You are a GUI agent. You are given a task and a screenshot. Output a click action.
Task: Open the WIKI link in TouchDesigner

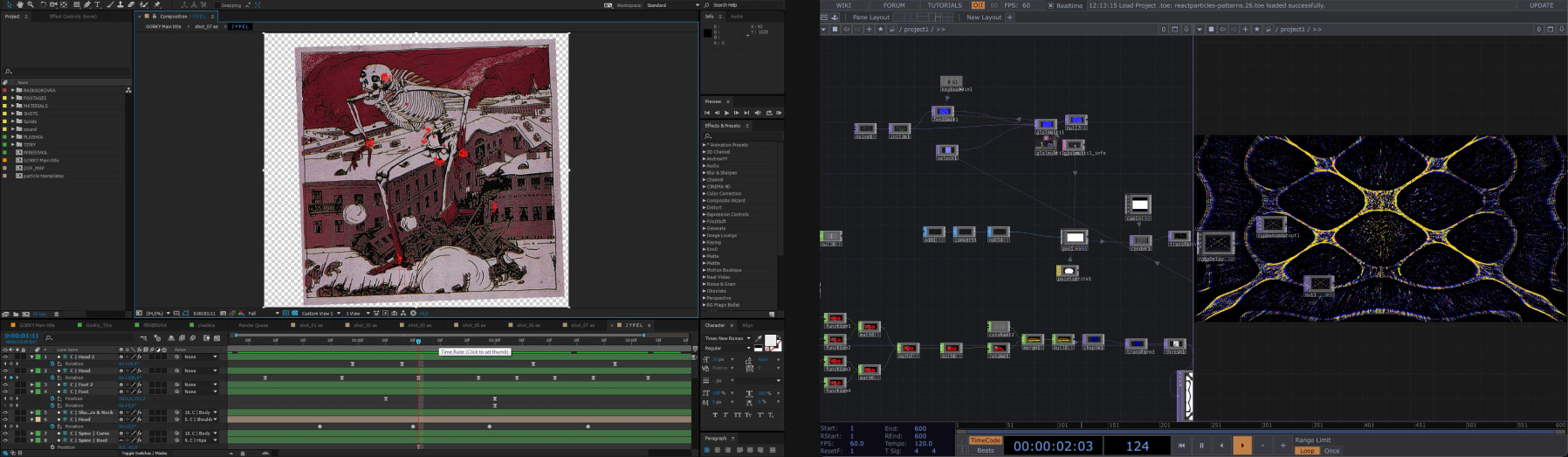[x=843, y=5]
